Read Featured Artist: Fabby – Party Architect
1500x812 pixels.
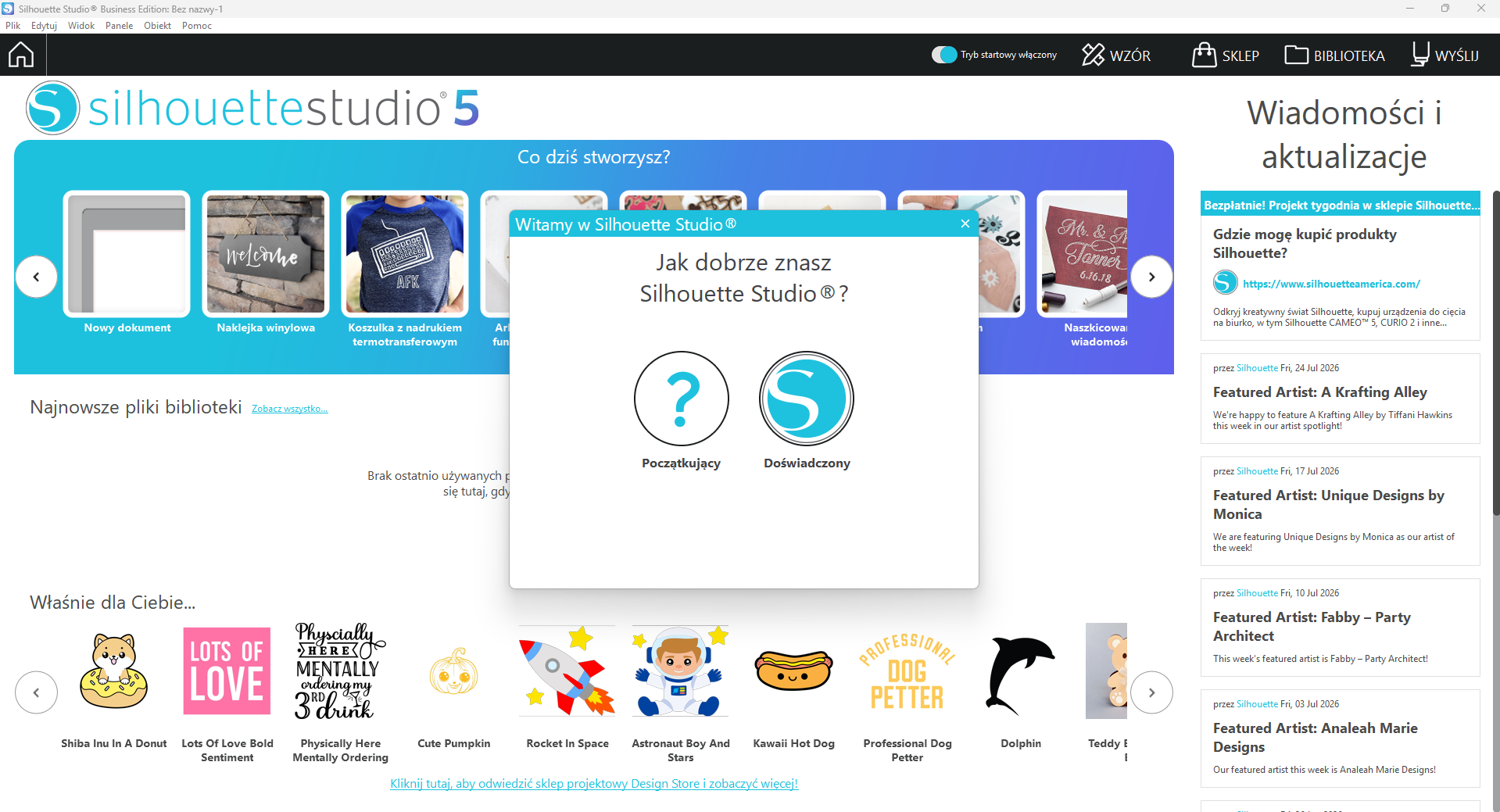[x=1312, y=627]
